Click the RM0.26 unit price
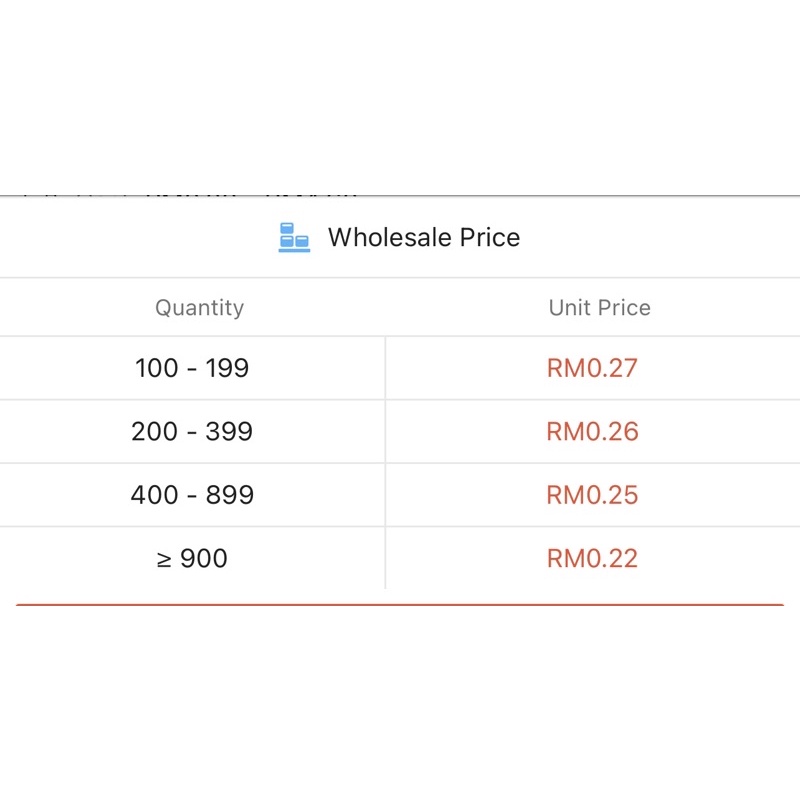Screen dimensions: 800x800 coord(592,432)
